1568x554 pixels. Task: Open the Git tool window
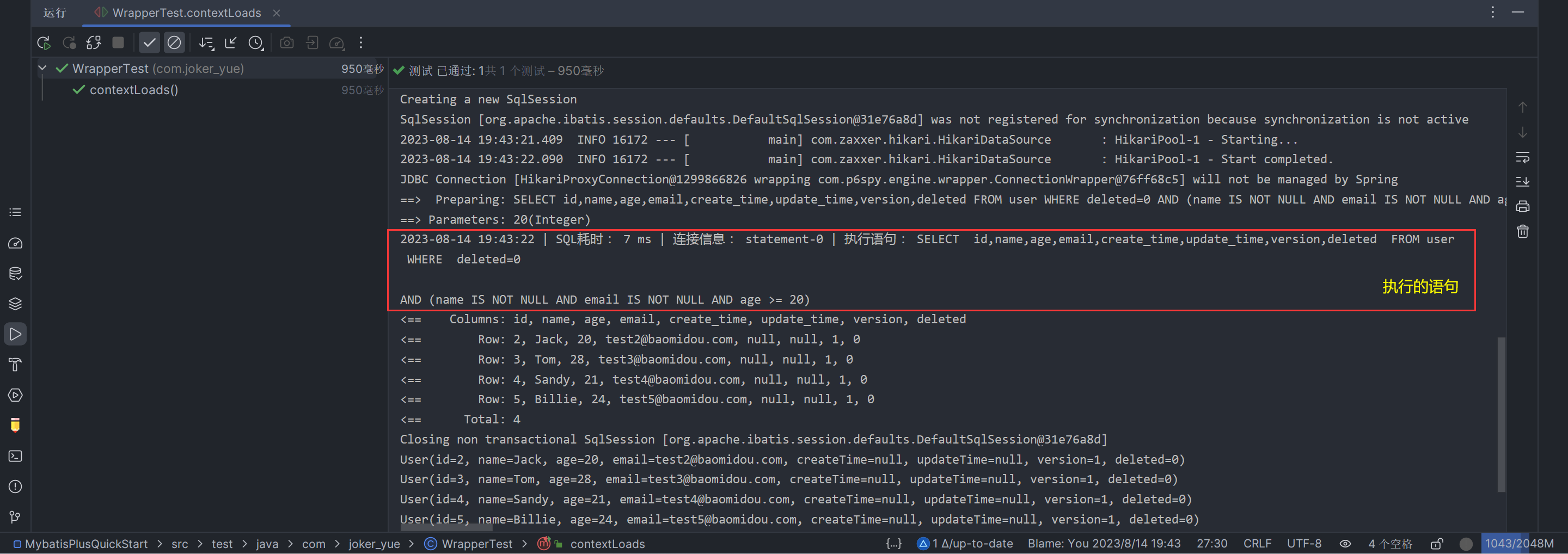pos(15,517)
